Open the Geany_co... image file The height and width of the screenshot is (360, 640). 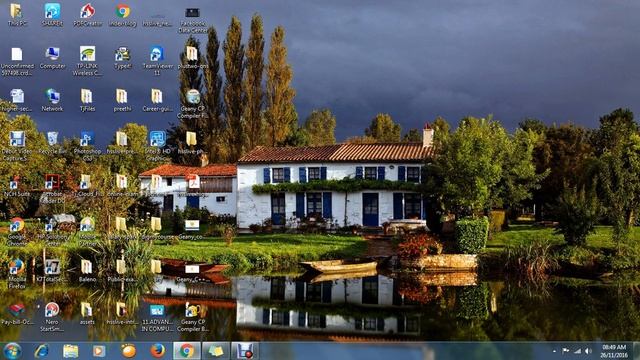[x=192, y=229]
